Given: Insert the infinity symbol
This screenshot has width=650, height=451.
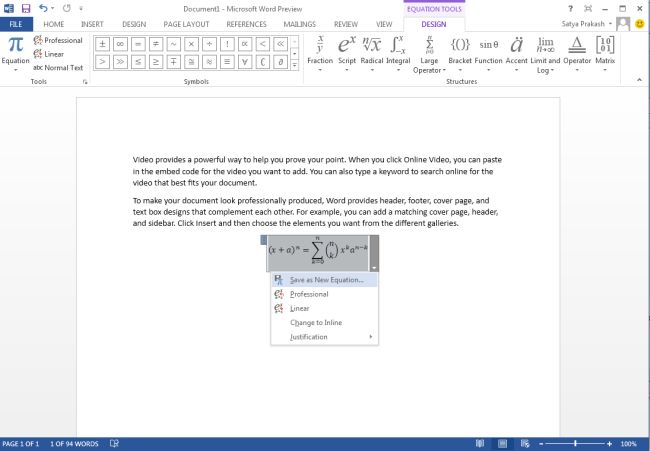Looking at the screenshot, I should point(120,44).
